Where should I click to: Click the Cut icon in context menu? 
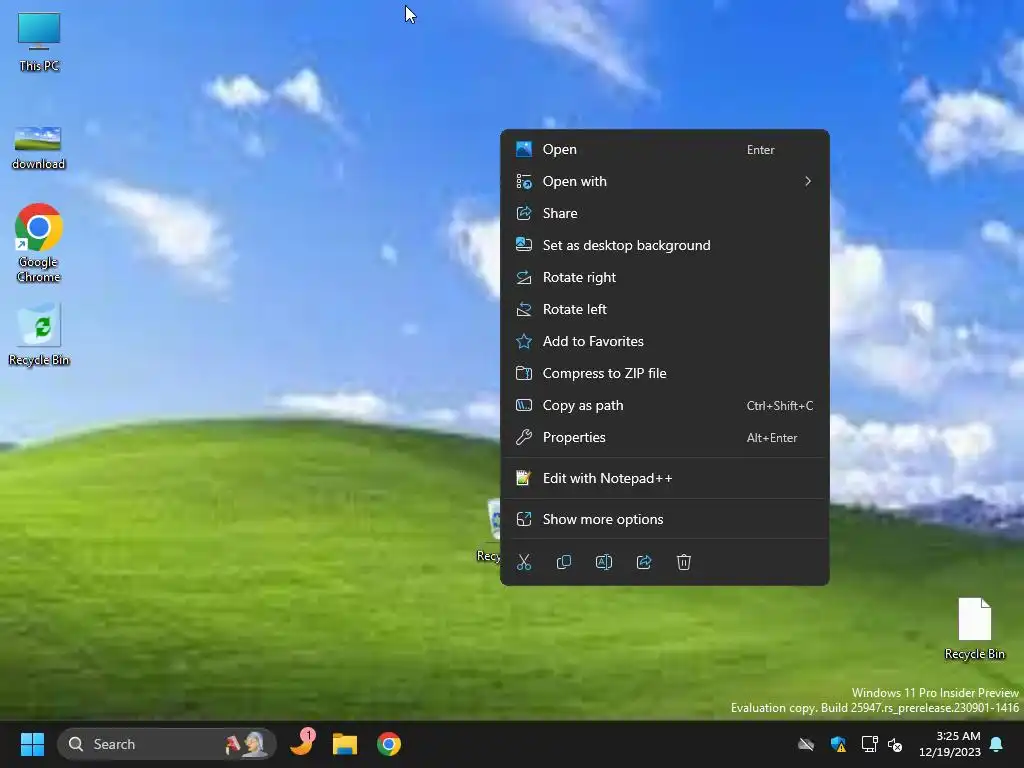524,562
